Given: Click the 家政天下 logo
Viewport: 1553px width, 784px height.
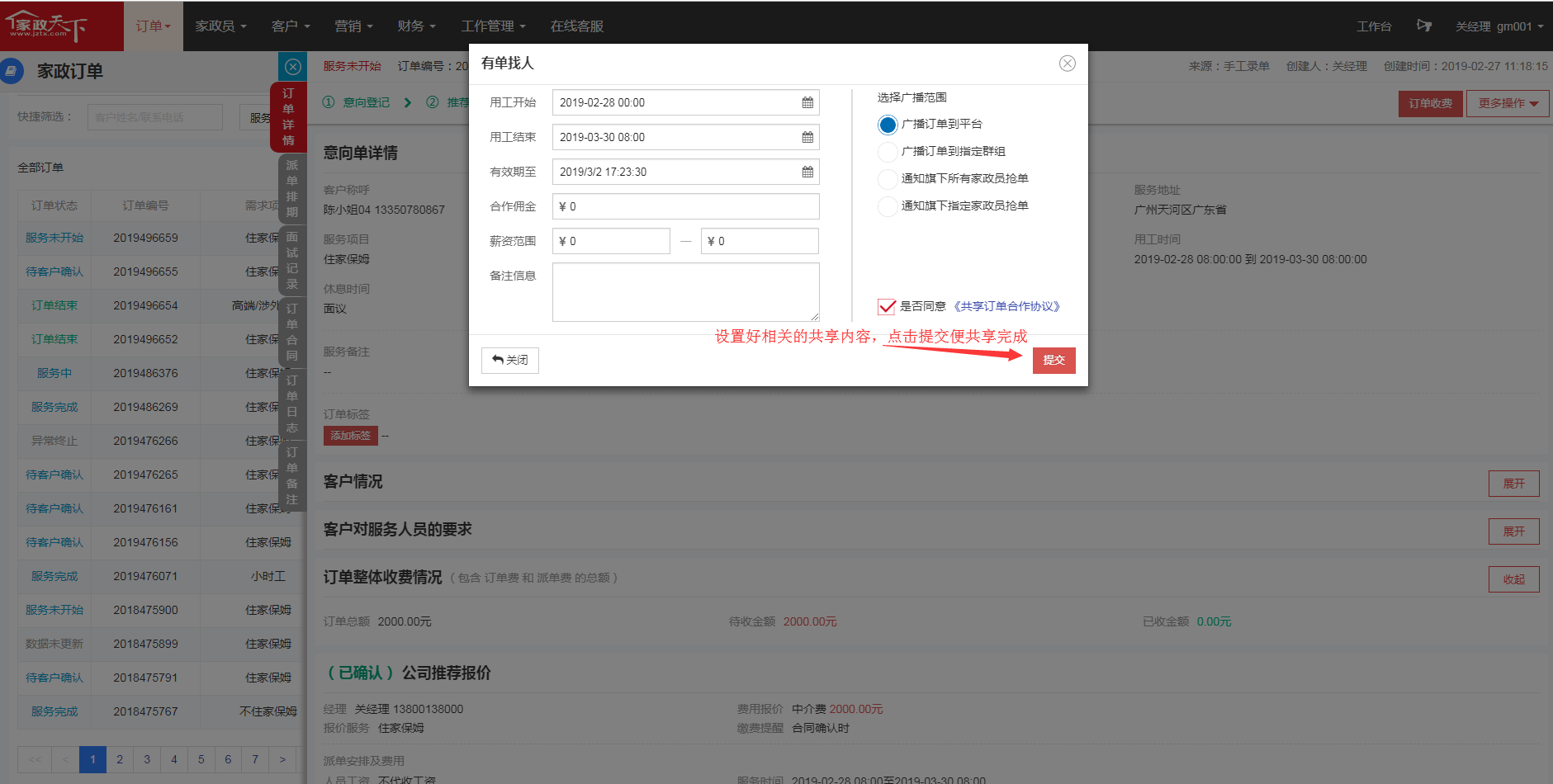Looking at the screenshot, I should [47, 26].
